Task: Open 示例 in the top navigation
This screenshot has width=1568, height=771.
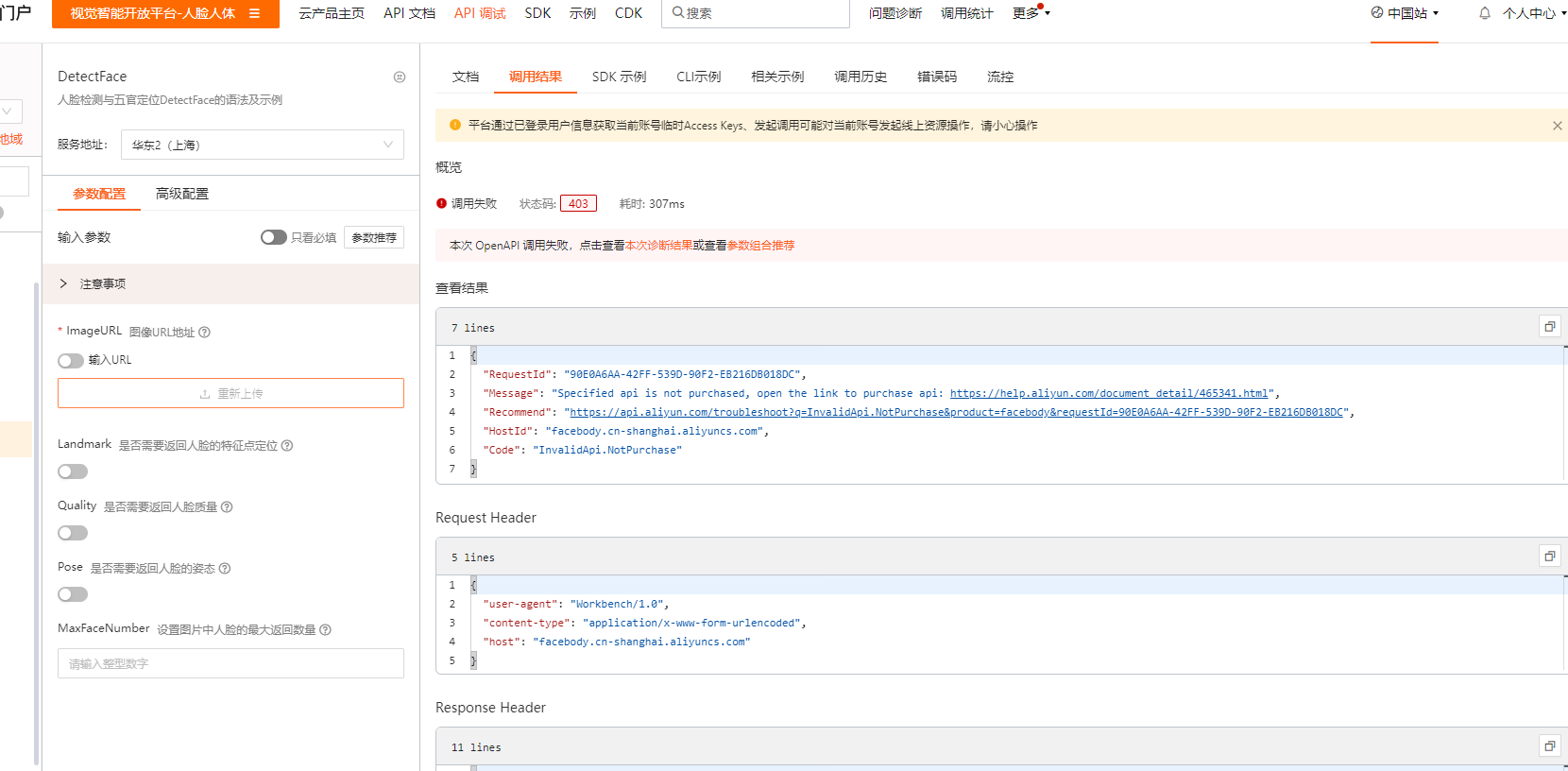Action: click(583, 13)
